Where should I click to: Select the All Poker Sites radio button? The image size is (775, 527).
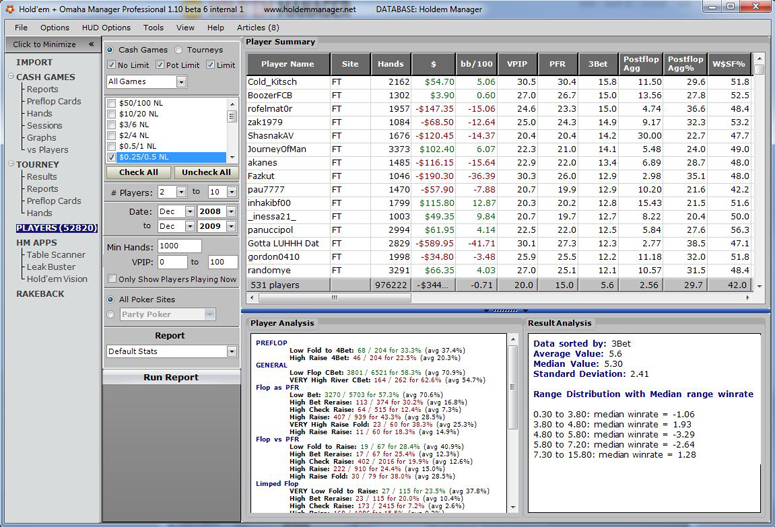(x=110, y=300)
